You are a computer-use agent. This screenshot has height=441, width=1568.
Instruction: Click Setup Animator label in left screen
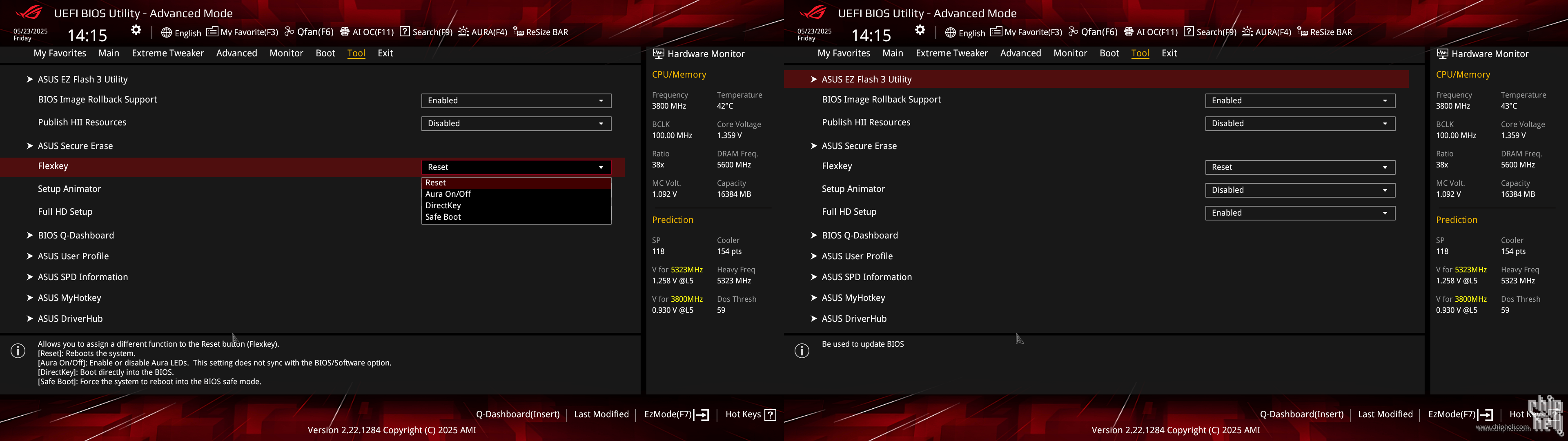[69, 189]
